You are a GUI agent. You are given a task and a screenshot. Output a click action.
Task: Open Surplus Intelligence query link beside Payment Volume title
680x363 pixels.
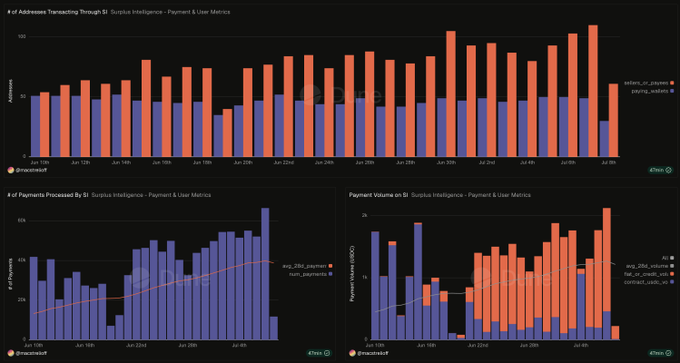click(471, 195)
